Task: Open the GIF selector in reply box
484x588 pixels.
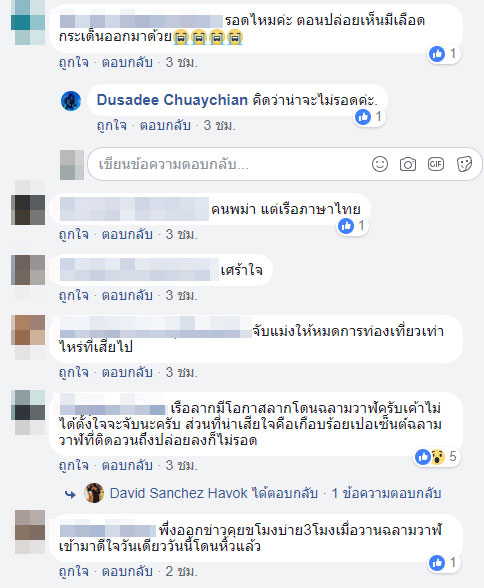Action: [x=436, y=164]
